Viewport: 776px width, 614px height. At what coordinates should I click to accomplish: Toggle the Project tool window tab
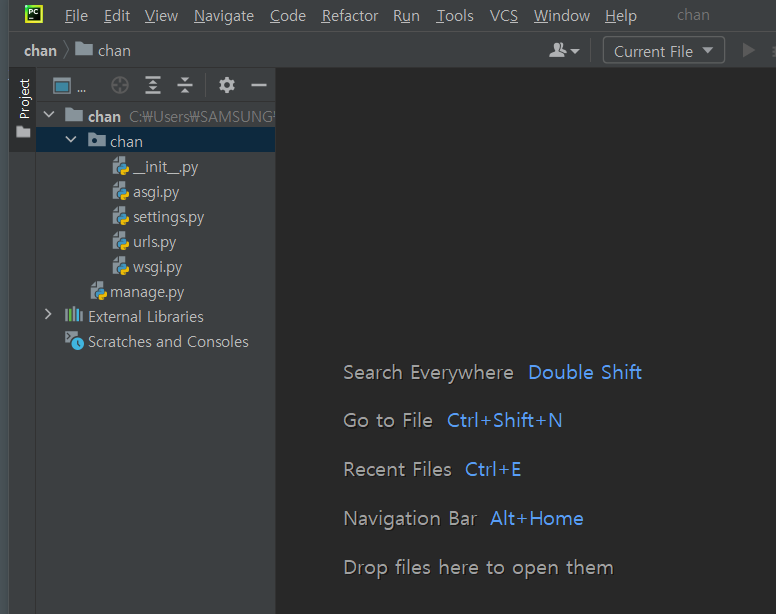[x=23, y=108]
